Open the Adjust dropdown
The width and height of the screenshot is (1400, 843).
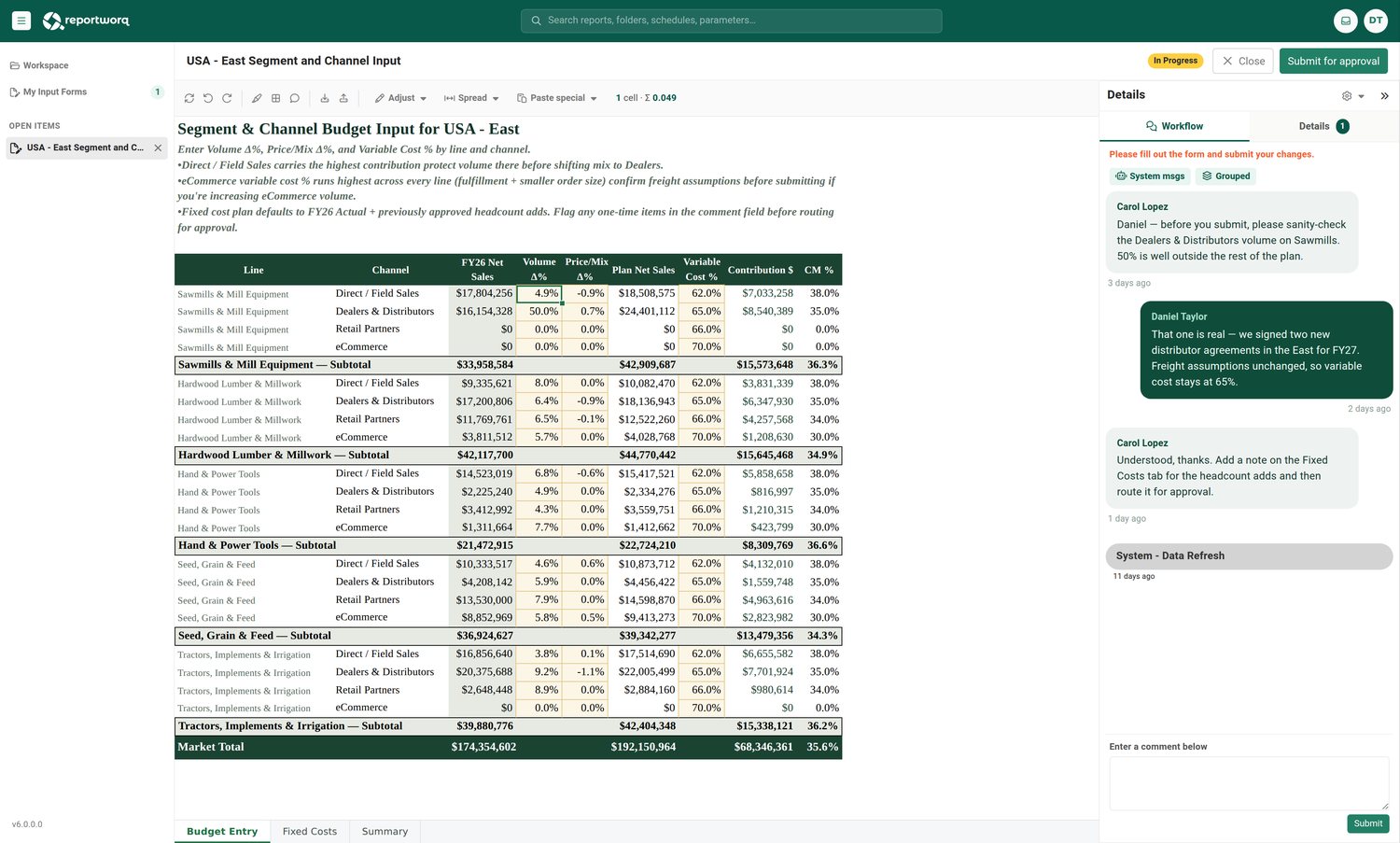400,98
